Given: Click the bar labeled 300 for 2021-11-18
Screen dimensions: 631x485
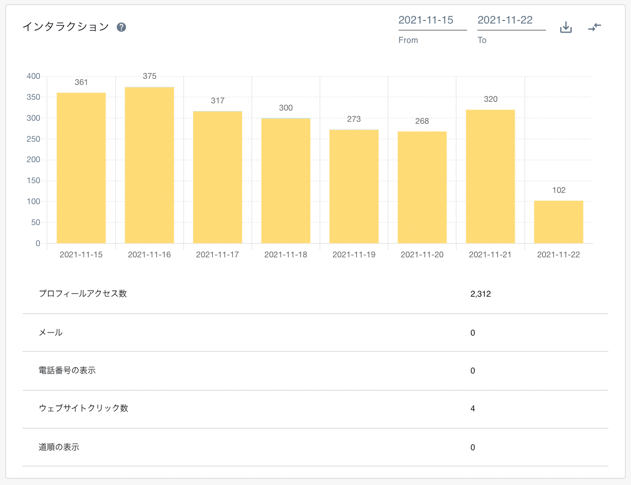Looking at the screenshot, I should coord(286,181).
